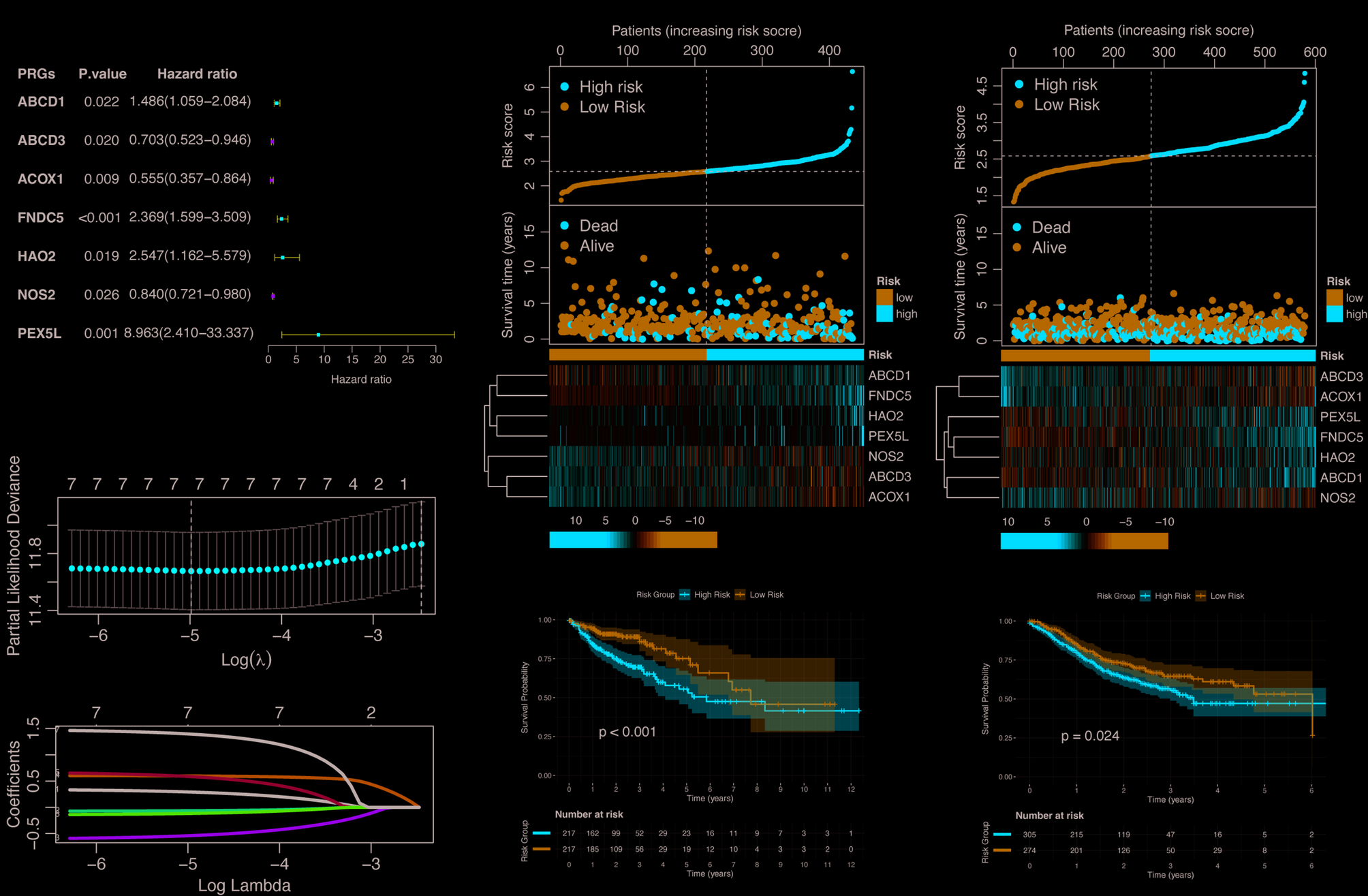Click the purple marker on NOS2 forest plot row
This screenshot has width=1368, height=896.
(273, 296)
